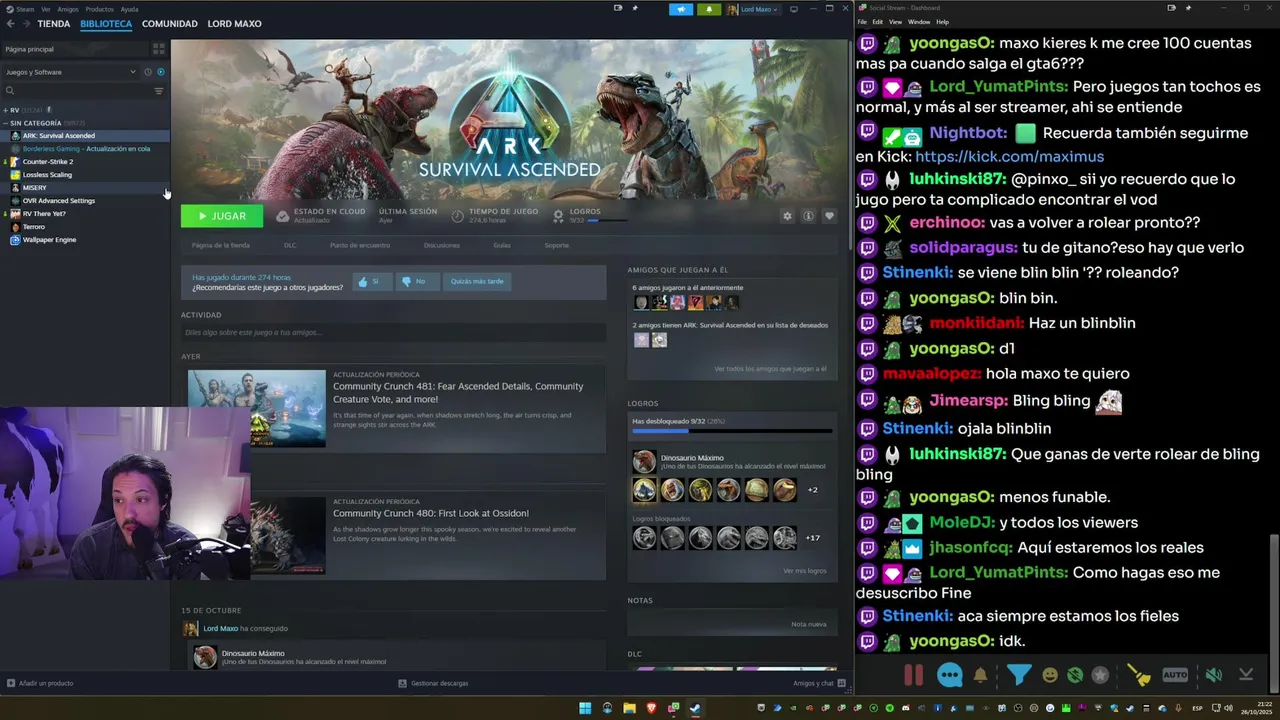Open advanced filter options beside library search

point(158,91)
